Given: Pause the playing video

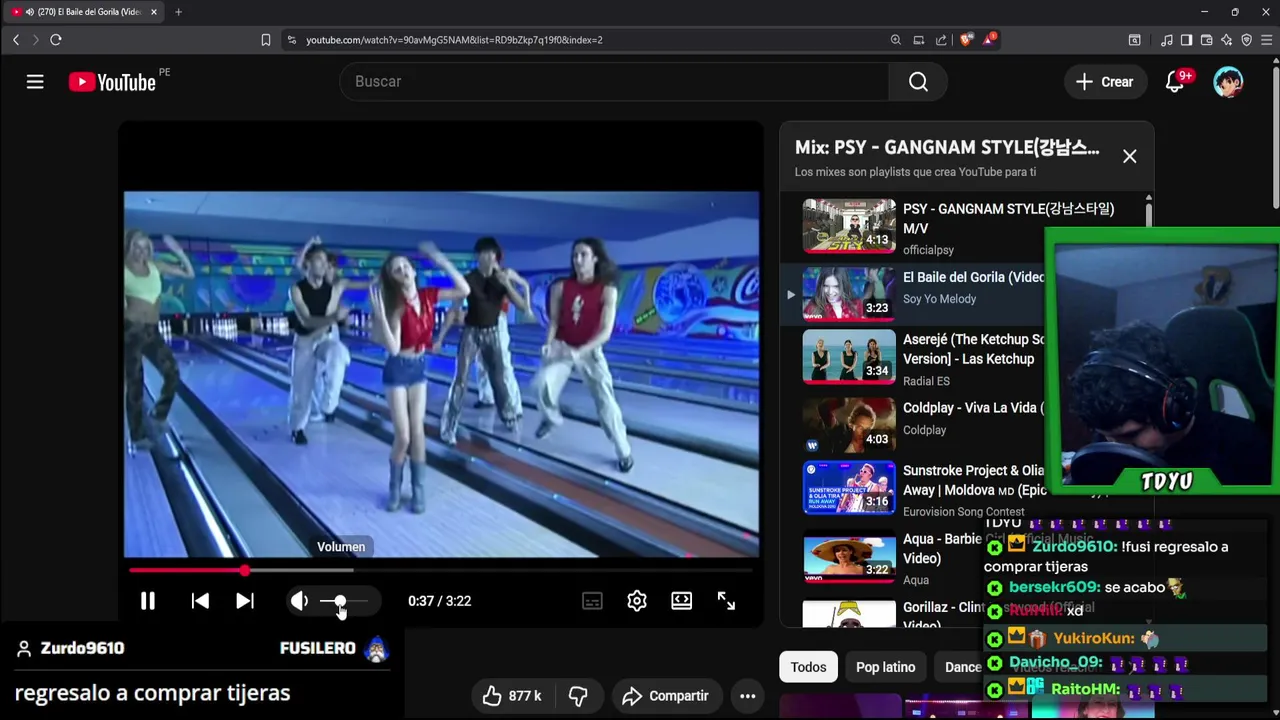Looking at the screenshot, I should tap(147, 601).
